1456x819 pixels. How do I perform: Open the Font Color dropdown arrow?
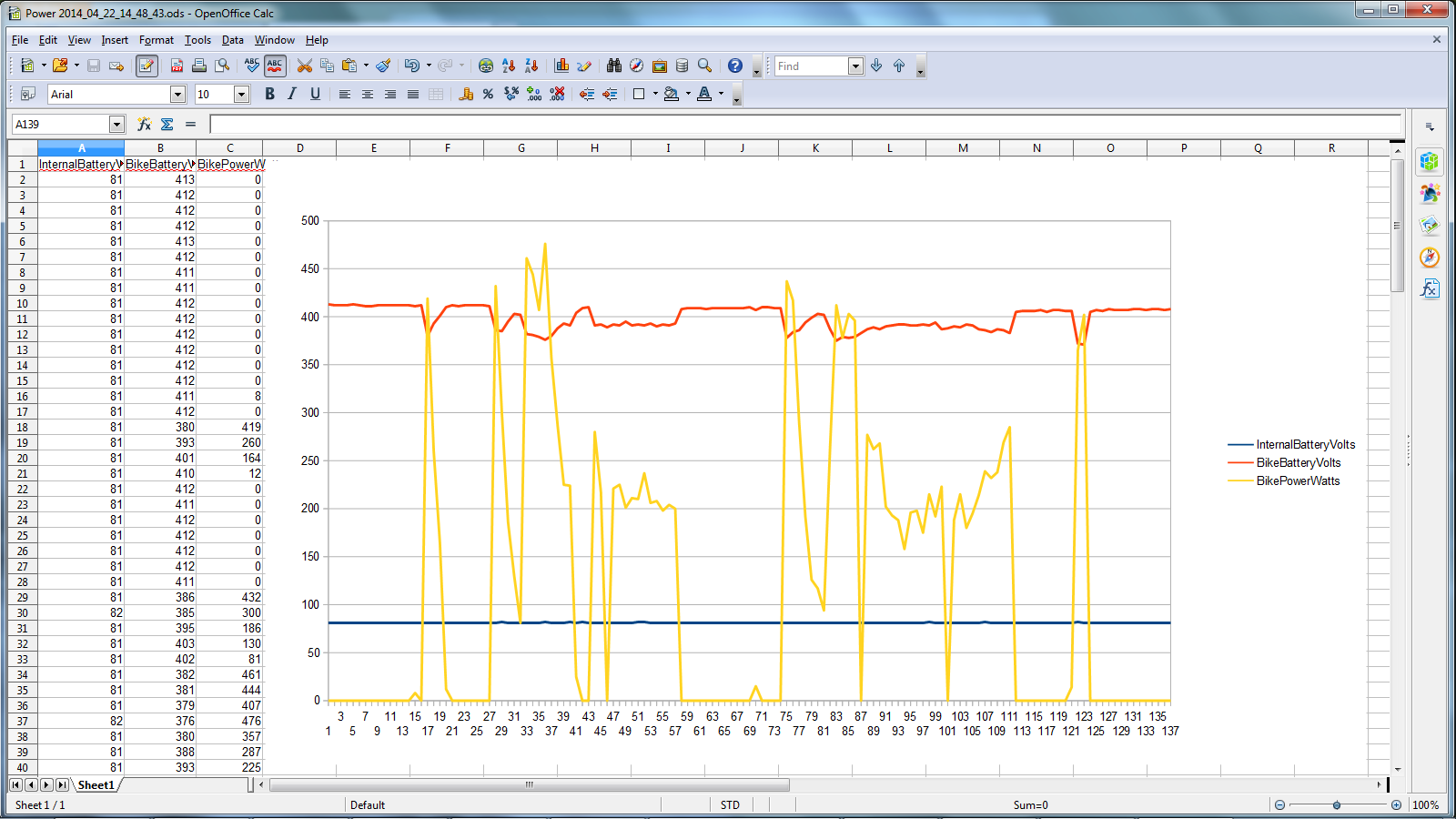click(x=721, y=94)
